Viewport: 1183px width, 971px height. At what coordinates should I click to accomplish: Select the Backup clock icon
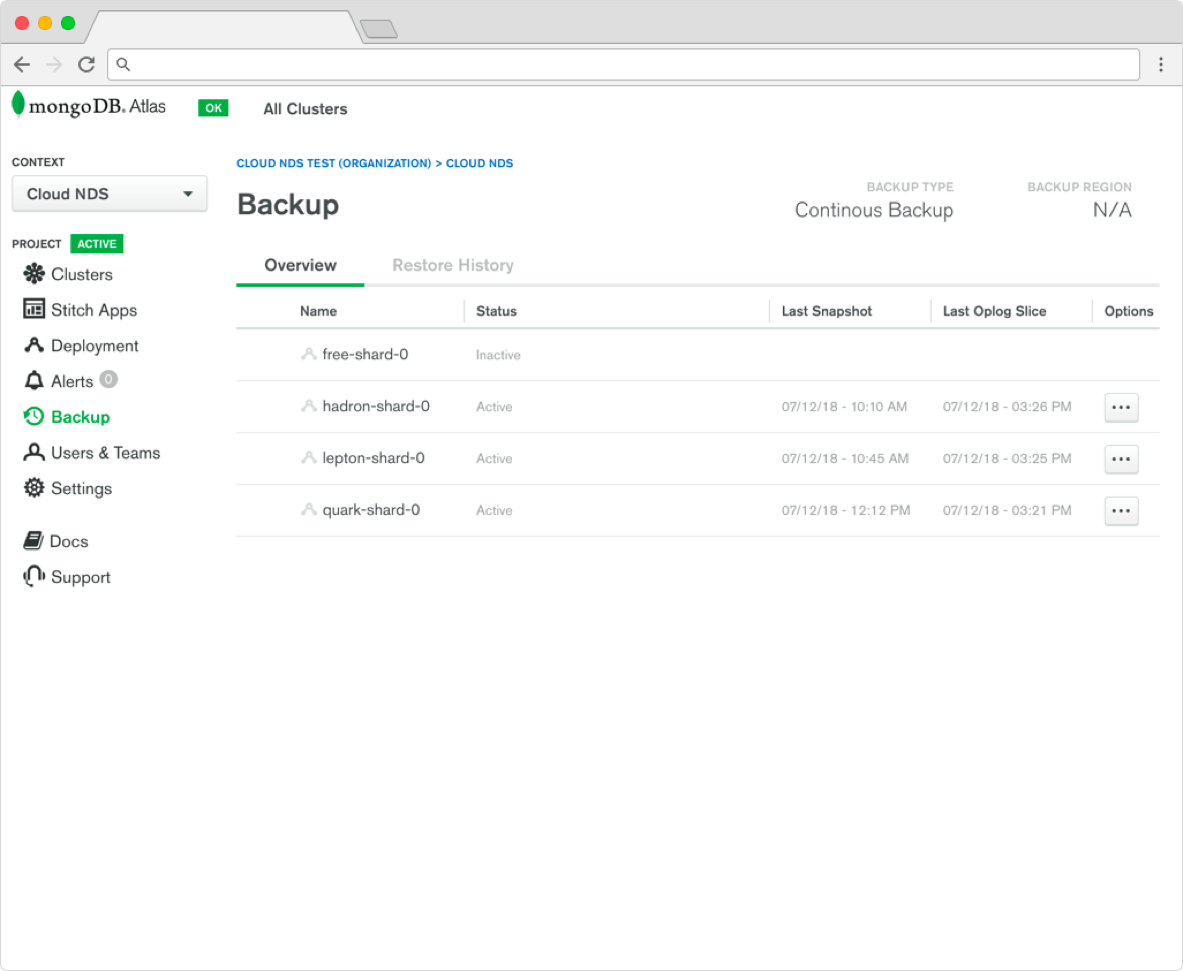tap(34, 417)
